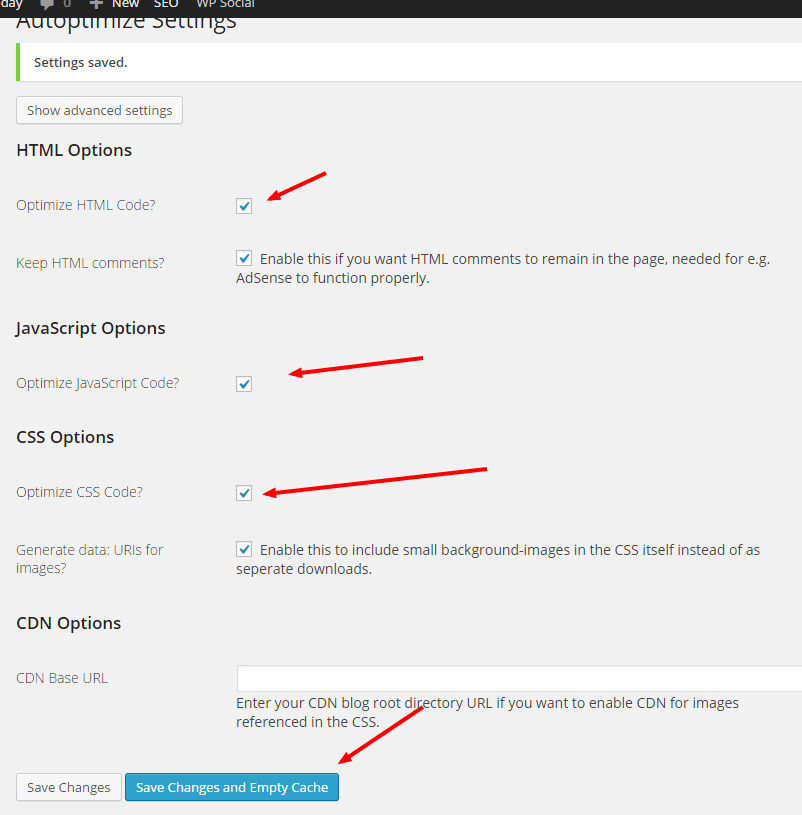Click the "HTML Options" section heading
802x815 pixels.
pyautogui.click(x=74, y=150)
